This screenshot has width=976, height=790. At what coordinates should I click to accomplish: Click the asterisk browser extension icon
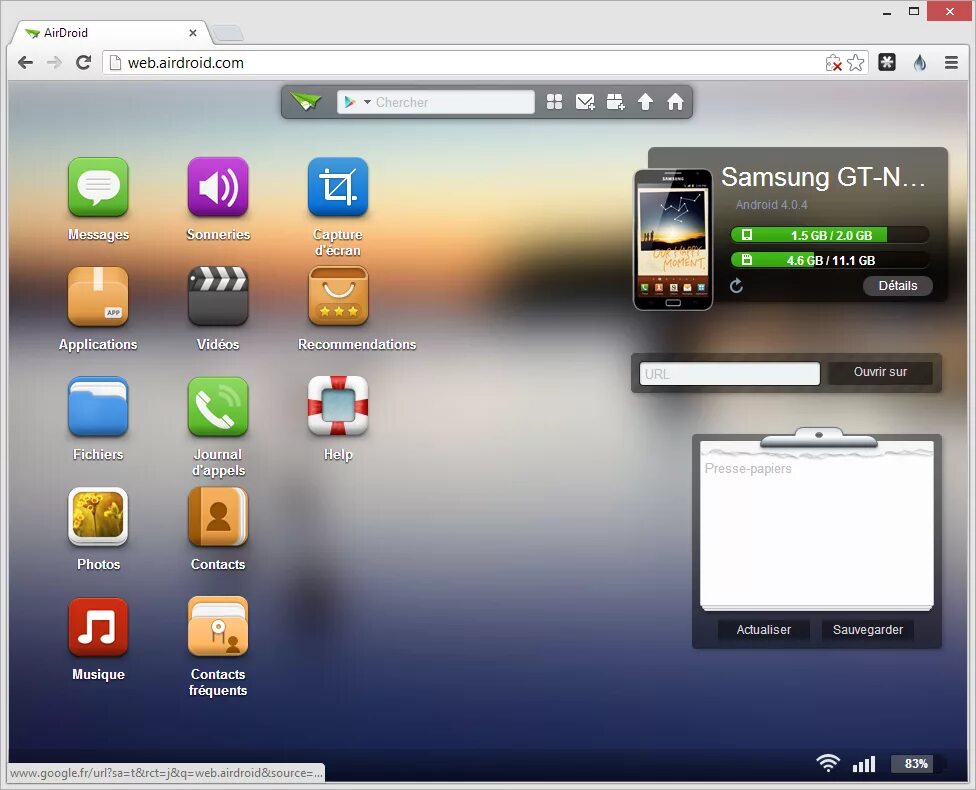pyautogui.click(x=887, y=62)
